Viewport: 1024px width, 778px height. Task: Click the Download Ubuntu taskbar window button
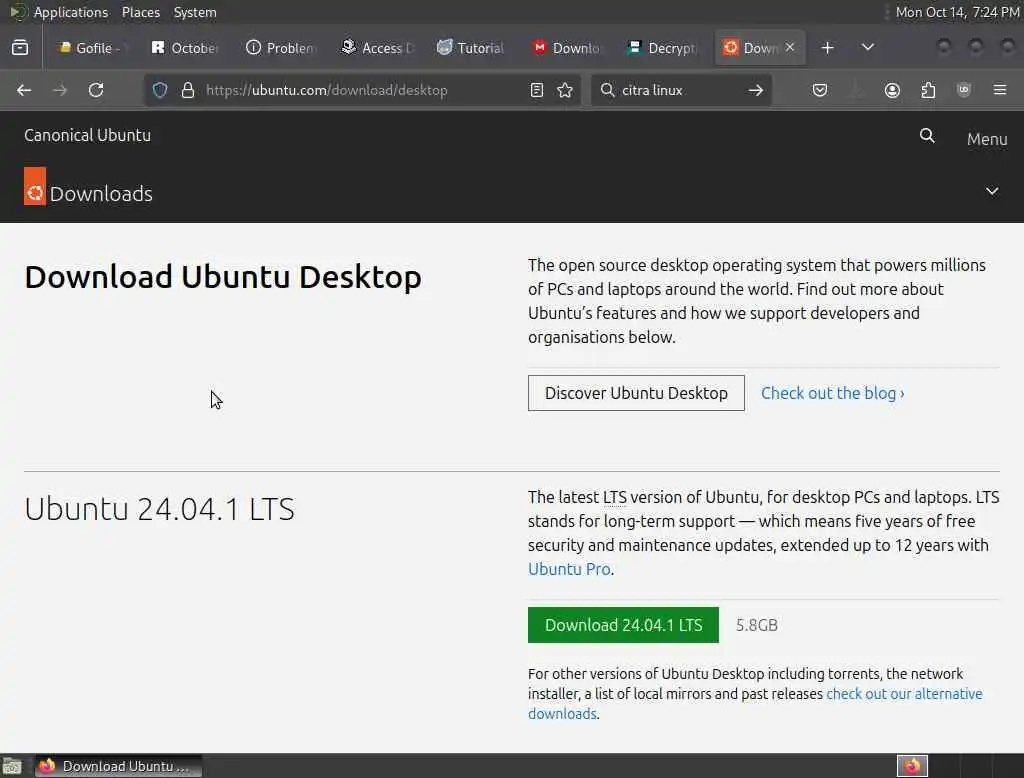(118, 766)
